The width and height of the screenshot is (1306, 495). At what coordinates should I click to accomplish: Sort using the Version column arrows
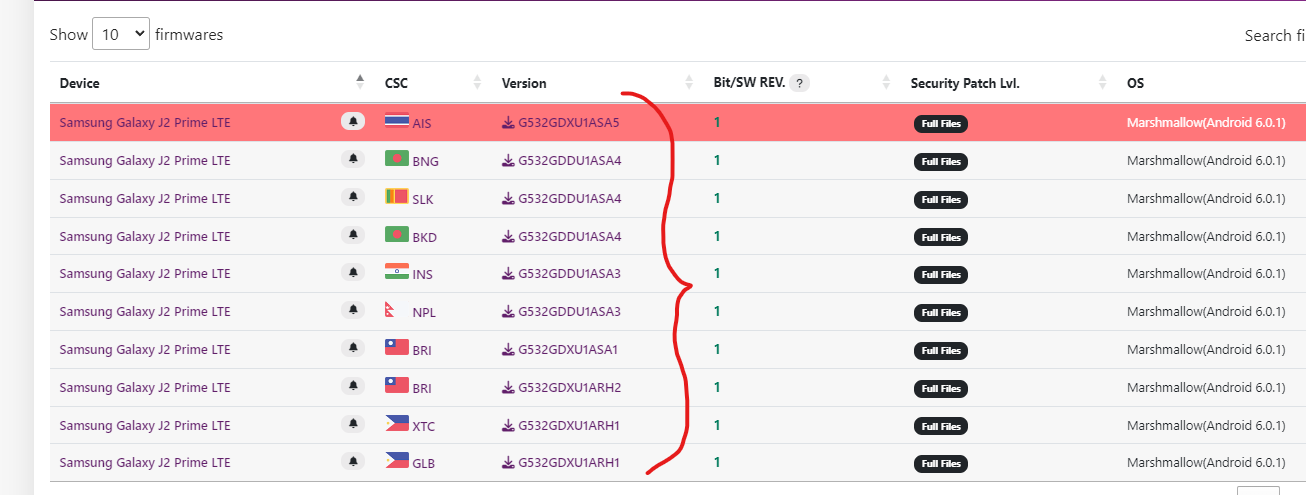(689, 83)
